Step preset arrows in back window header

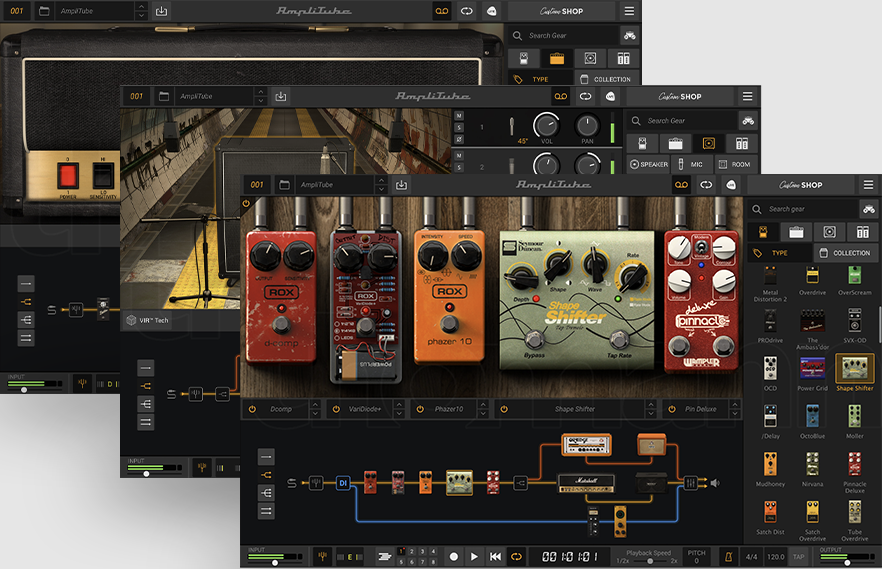142,11
